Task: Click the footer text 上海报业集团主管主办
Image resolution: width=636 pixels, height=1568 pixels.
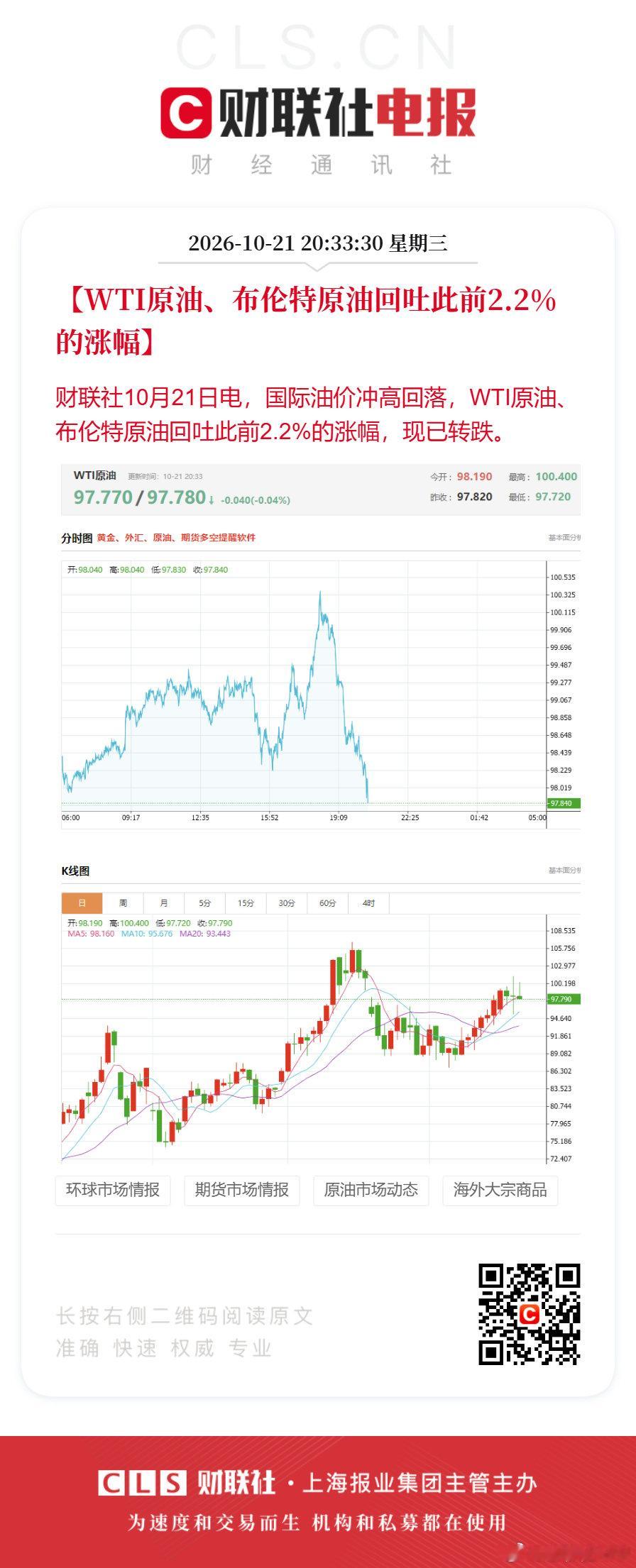Action: pyautogui.click(x=420, y=1483)
